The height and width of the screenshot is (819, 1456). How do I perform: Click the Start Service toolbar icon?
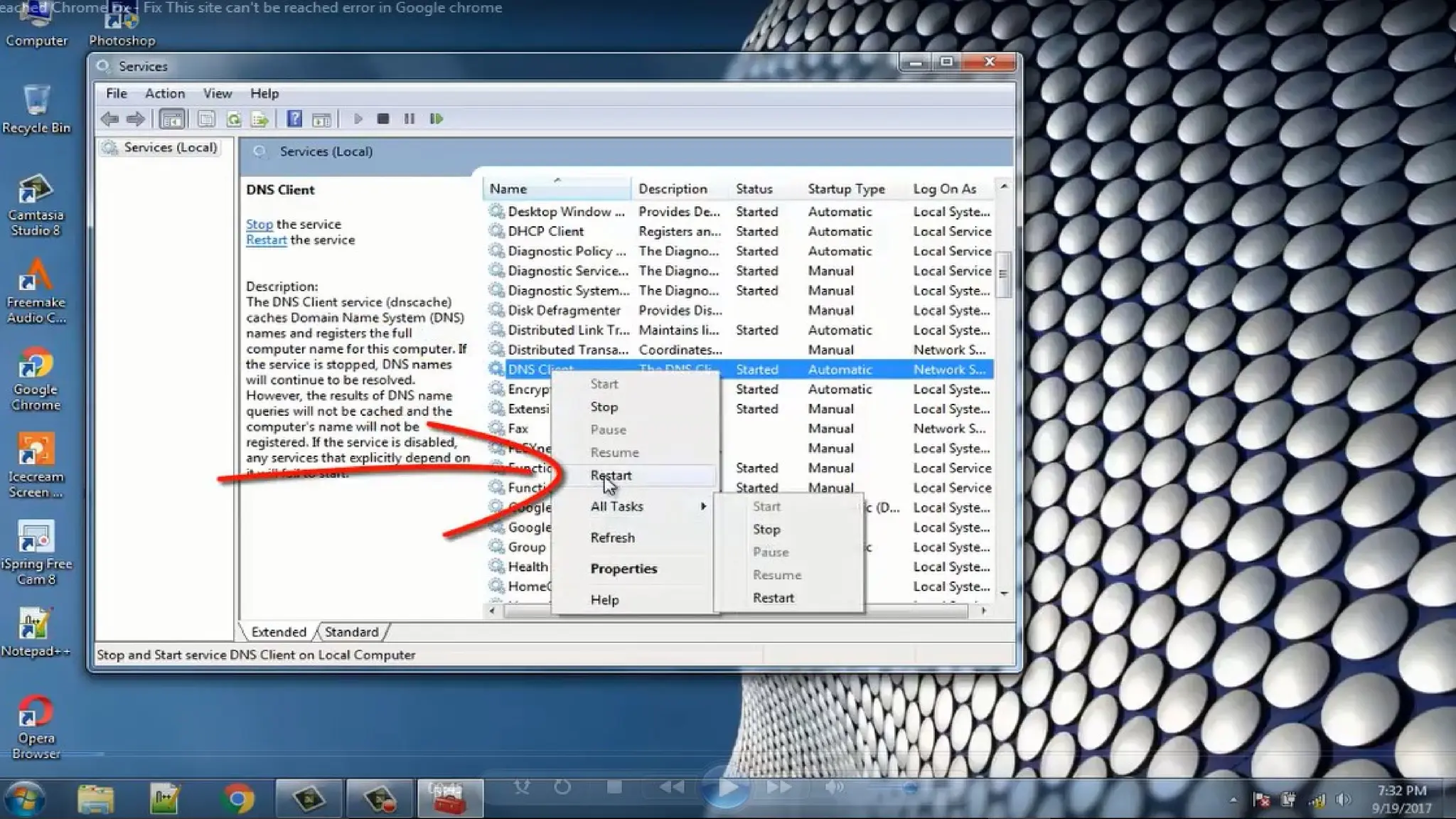pos(358,119)
